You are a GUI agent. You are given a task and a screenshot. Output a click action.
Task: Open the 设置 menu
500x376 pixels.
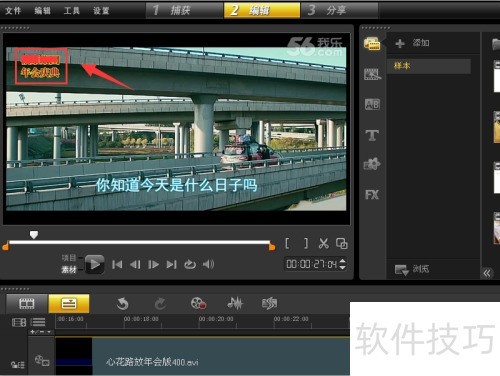pyautogui.click(x=101, y=11)
